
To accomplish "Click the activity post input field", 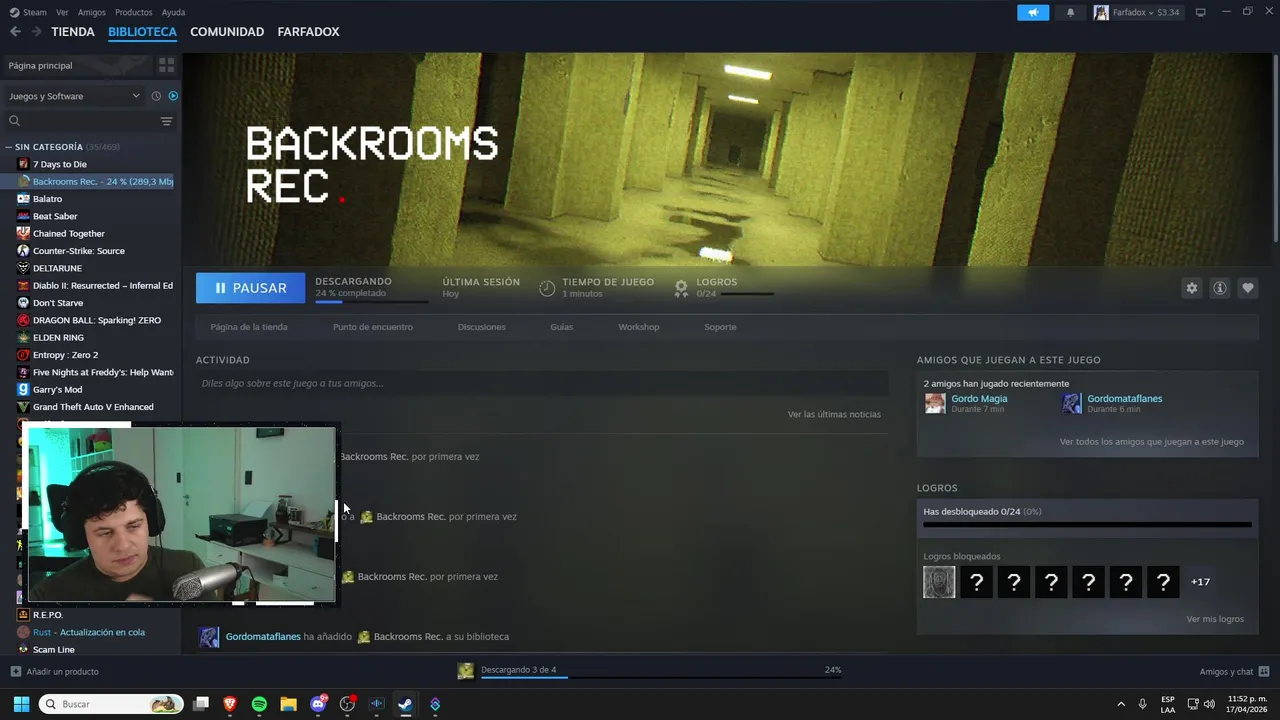I will click(x=542, y=383).
